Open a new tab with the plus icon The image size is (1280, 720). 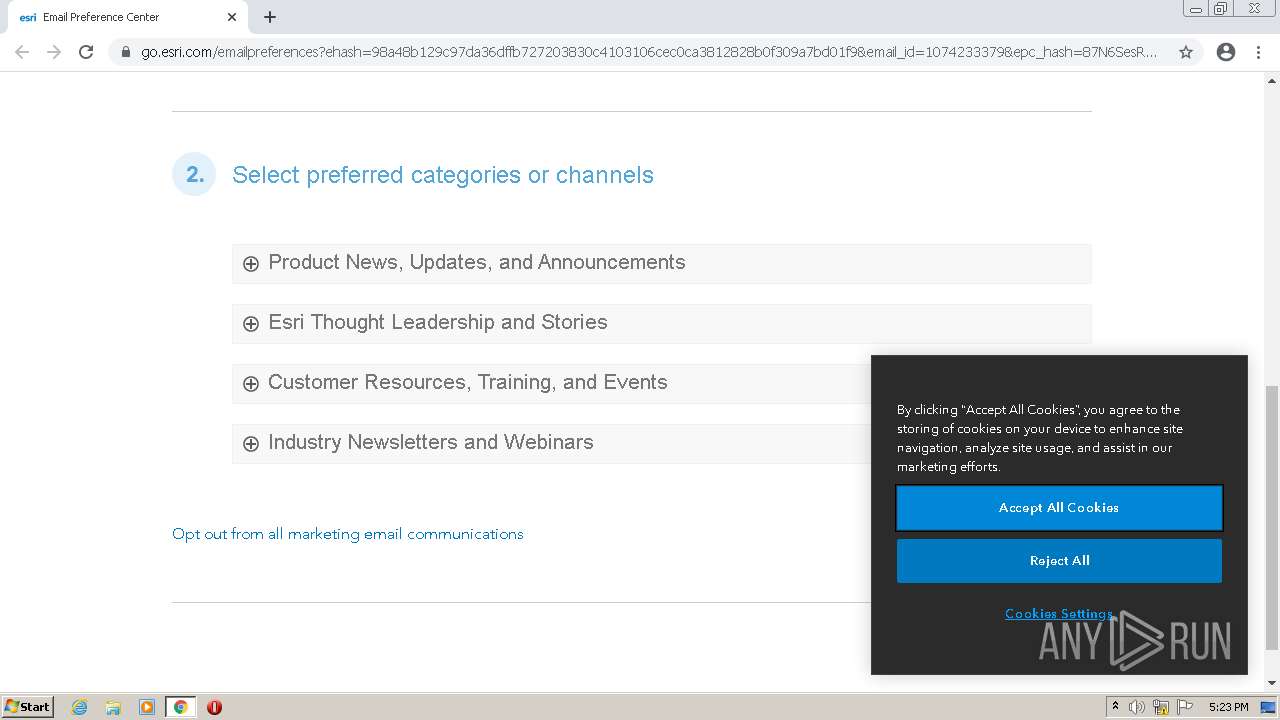[x=270, y=17]
